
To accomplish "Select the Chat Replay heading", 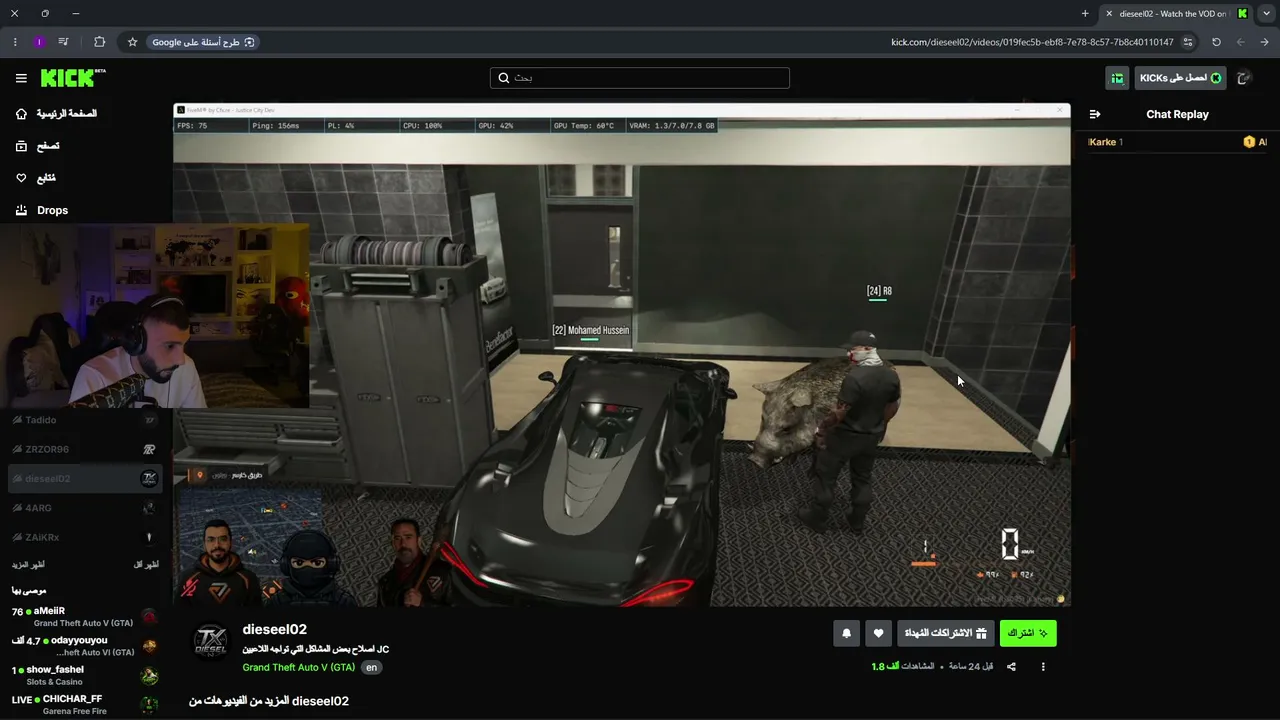I will [x=1177, y=114].
